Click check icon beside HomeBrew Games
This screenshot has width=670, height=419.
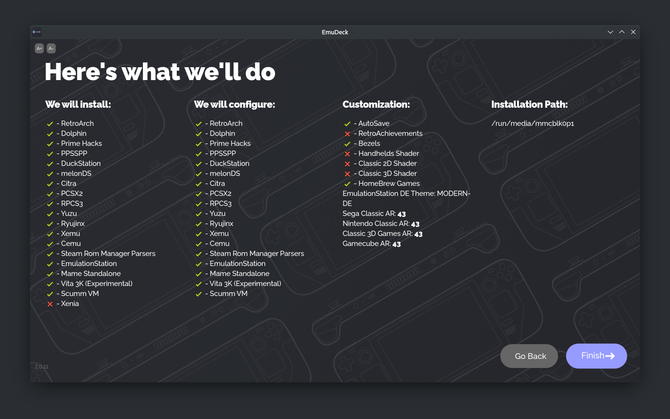347,184
